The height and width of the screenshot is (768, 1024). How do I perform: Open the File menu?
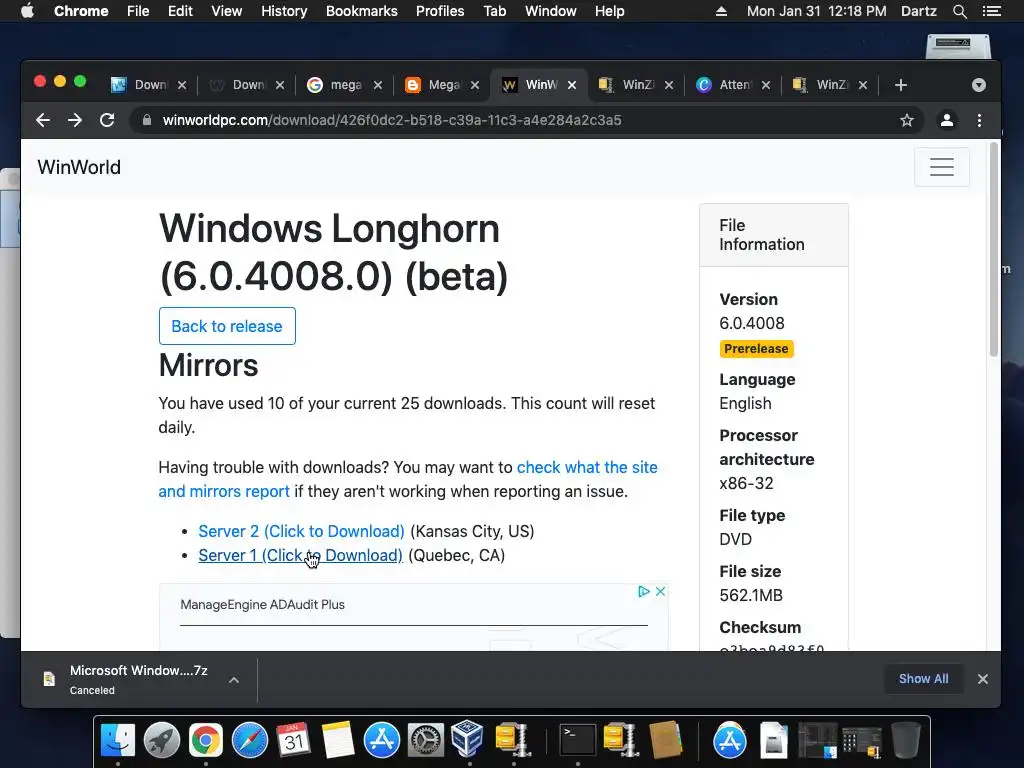tap(138, 11)
